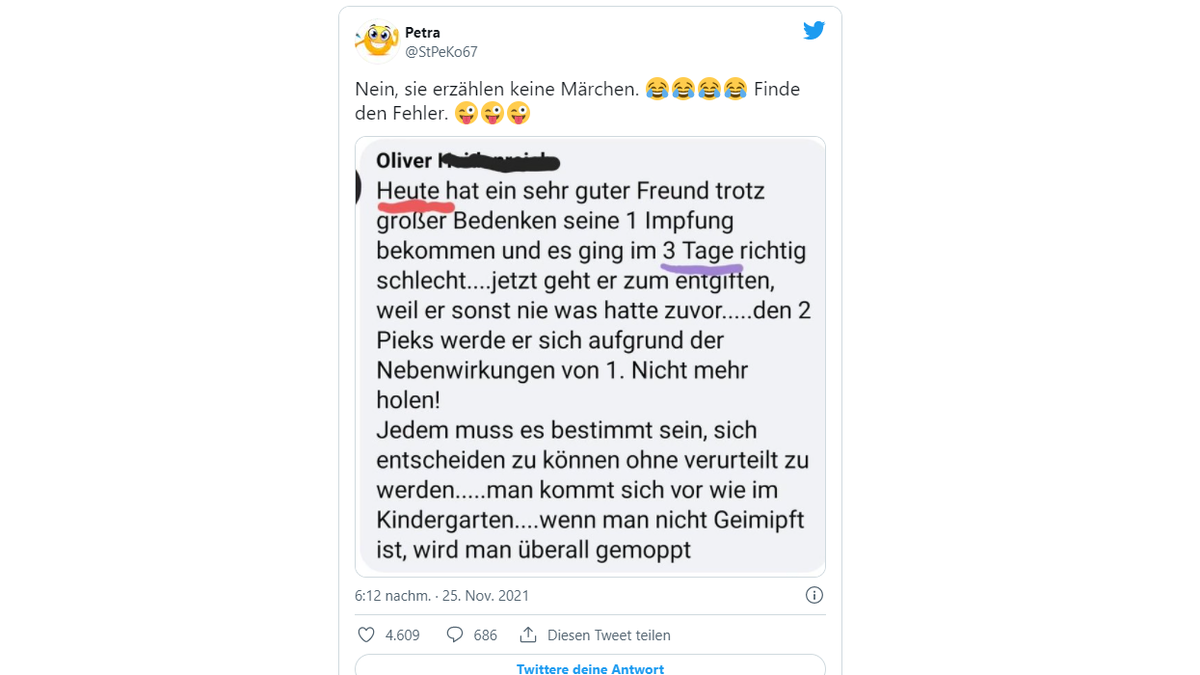Open Petra's display name

coord(423,31)
